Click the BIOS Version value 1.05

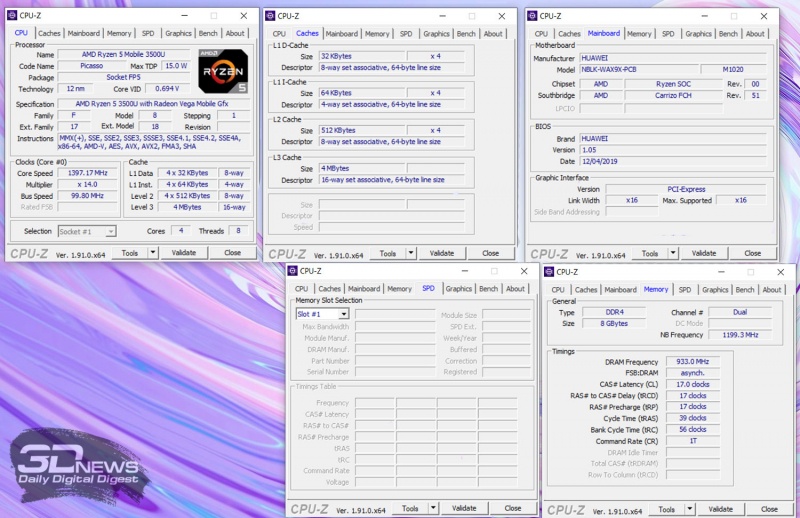tap(673, 150)
